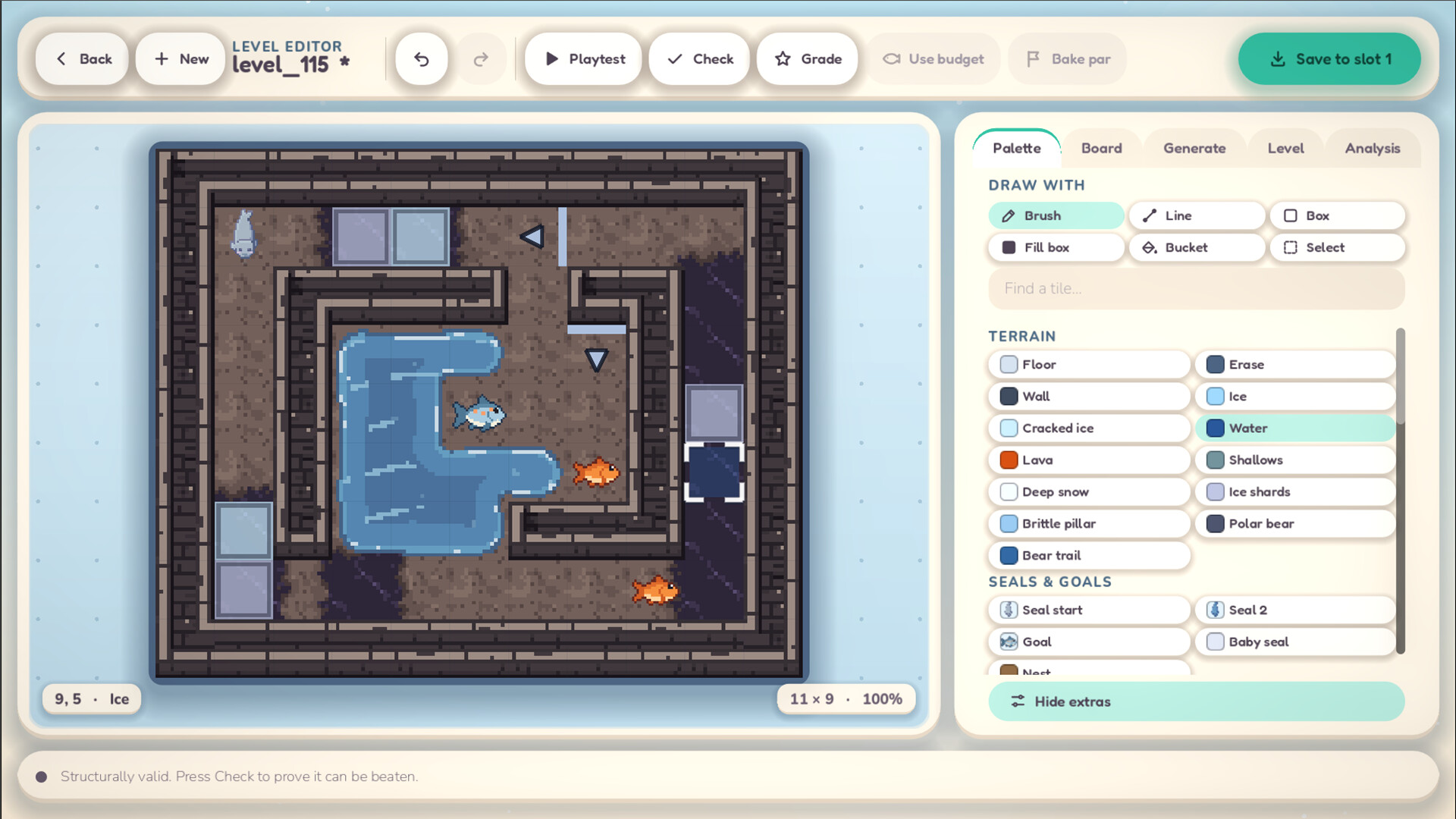The width and height of the screenshot is (1456, 819).
Task: Open the Analysis tab
Action: [1373, 148]
